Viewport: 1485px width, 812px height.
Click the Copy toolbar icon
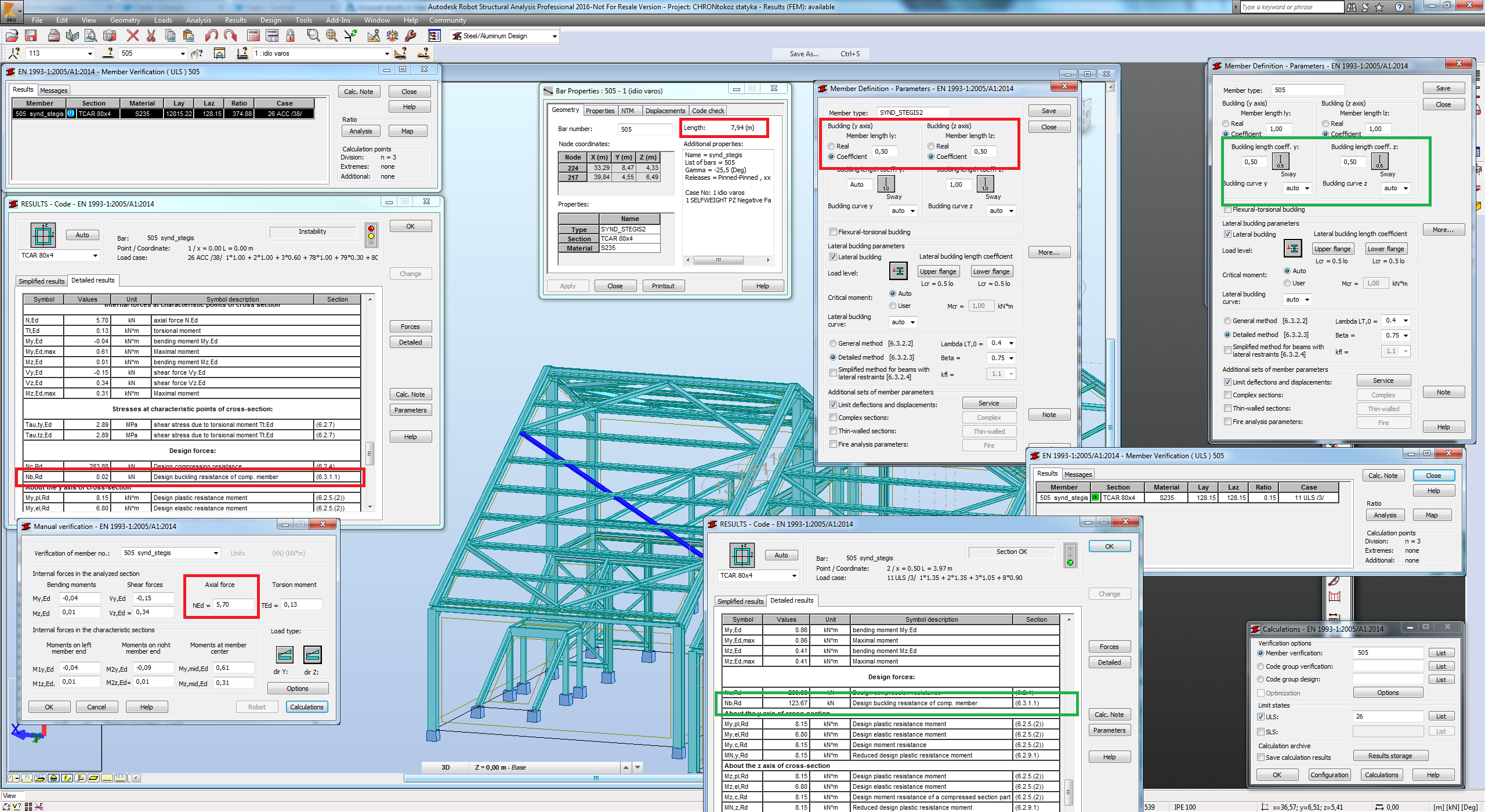[x=170, y=36]
